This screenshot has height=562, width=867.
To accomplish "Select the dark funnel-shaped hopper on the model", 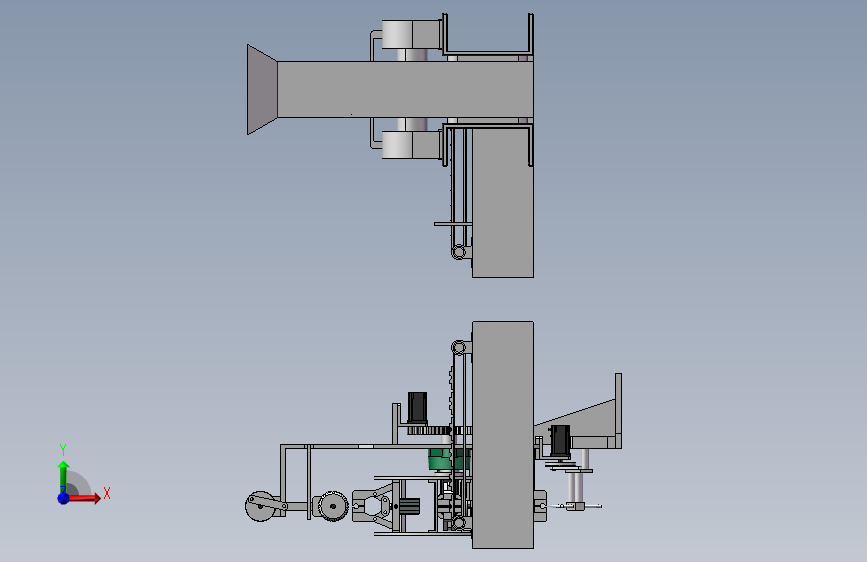I will [x=262, y=90].
